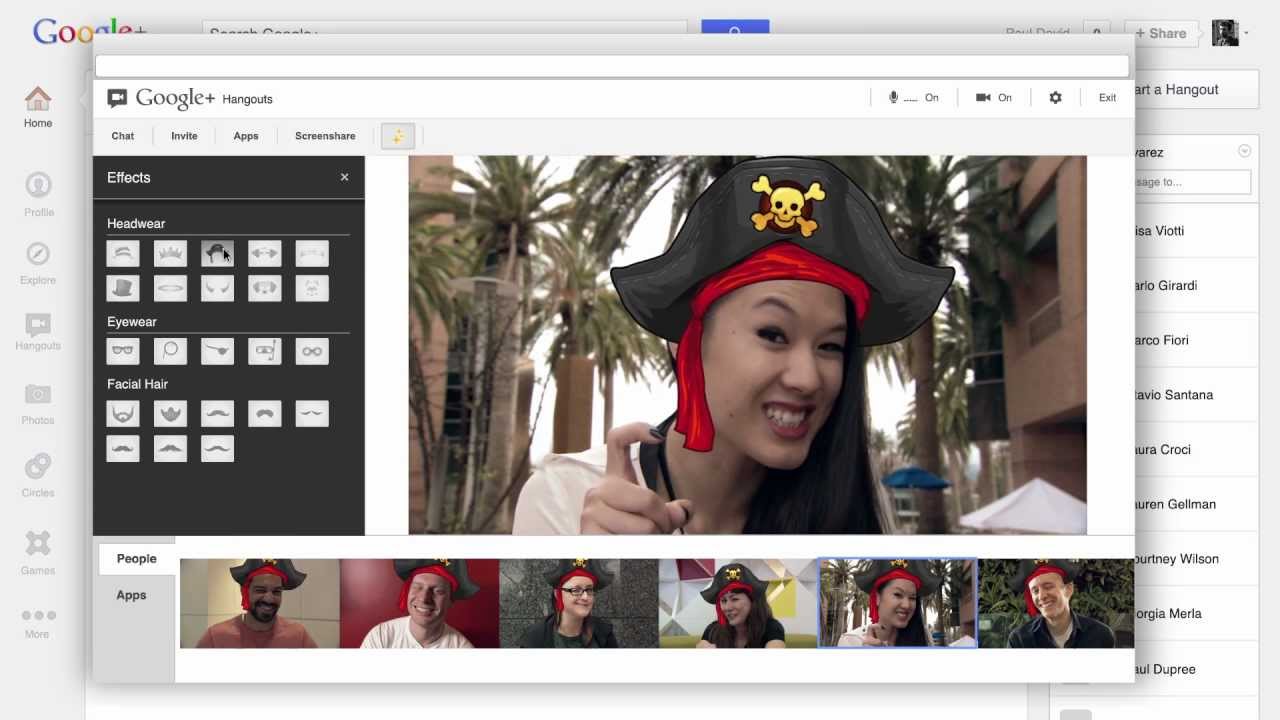The height and width of the screenshot is (720, 1280).
Task: Open Hangouts in Google+ sidebar
Action: coord(38,332)
